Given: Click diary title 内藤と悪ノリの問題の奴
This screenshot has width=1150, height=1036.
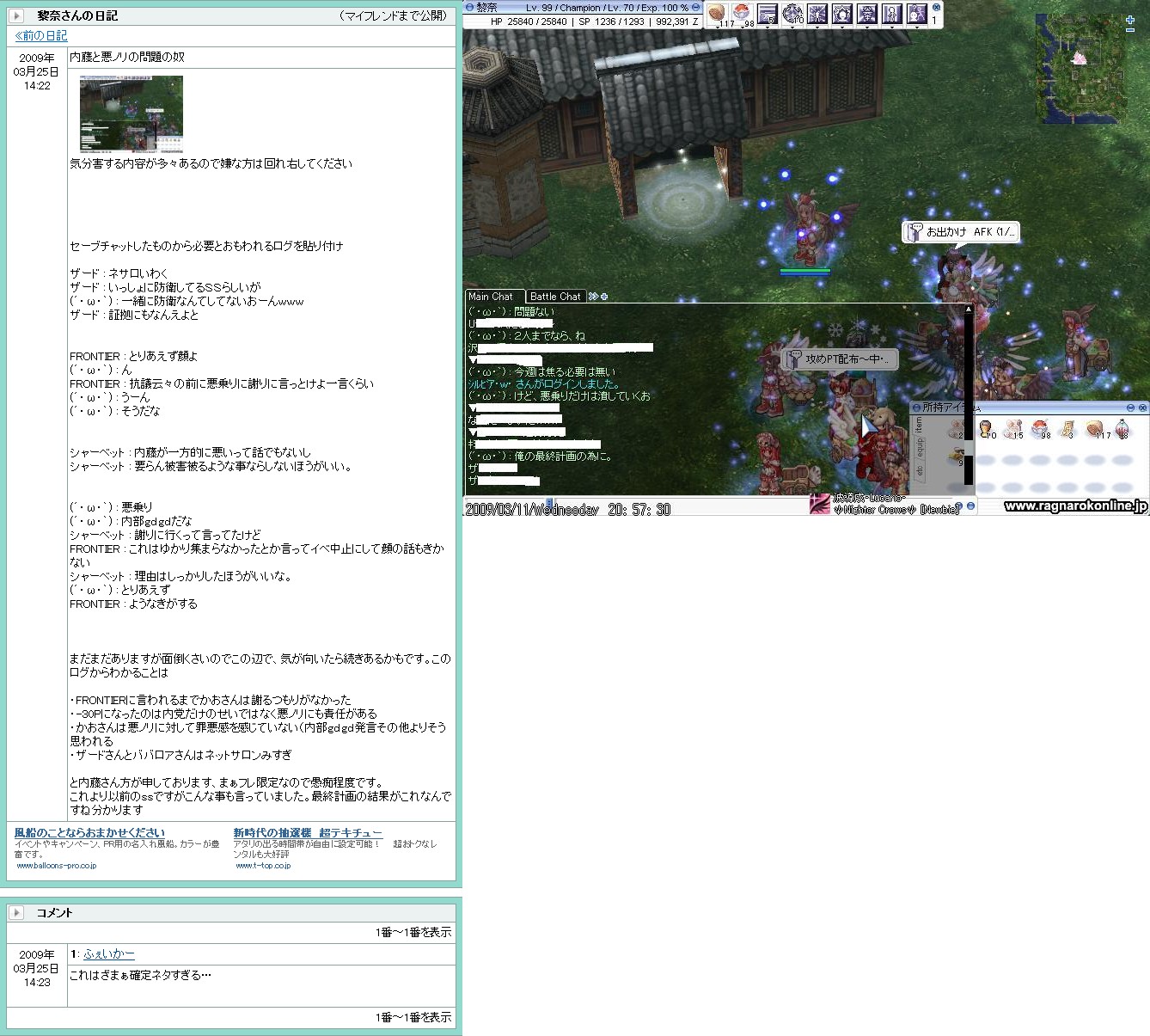Looking at the screenshot, I should 127,57.
